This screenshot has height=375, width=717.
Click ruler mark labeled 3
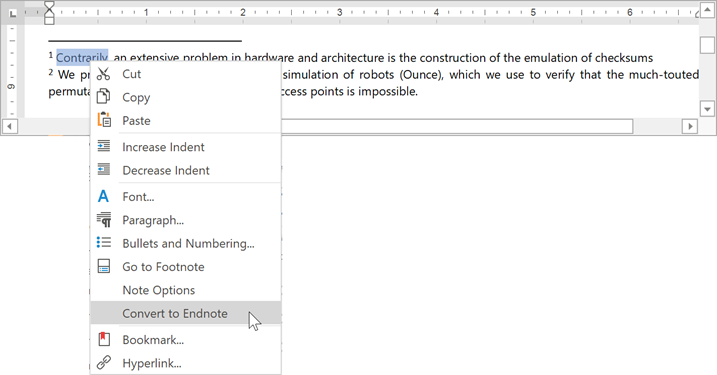click(339, 12)
